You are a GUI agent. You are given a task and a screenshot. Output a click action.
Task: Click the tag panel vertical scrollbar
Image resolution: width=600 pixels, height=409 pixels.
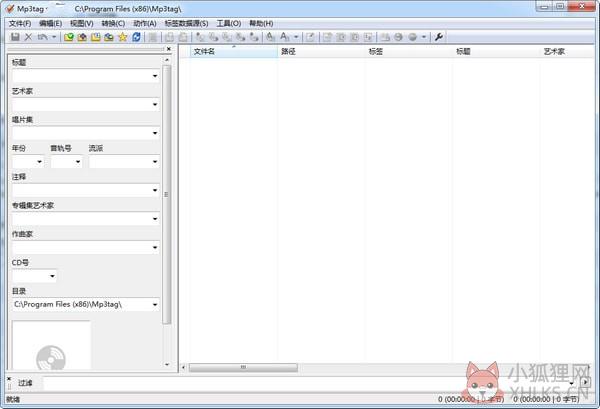(x=166, y=195)
